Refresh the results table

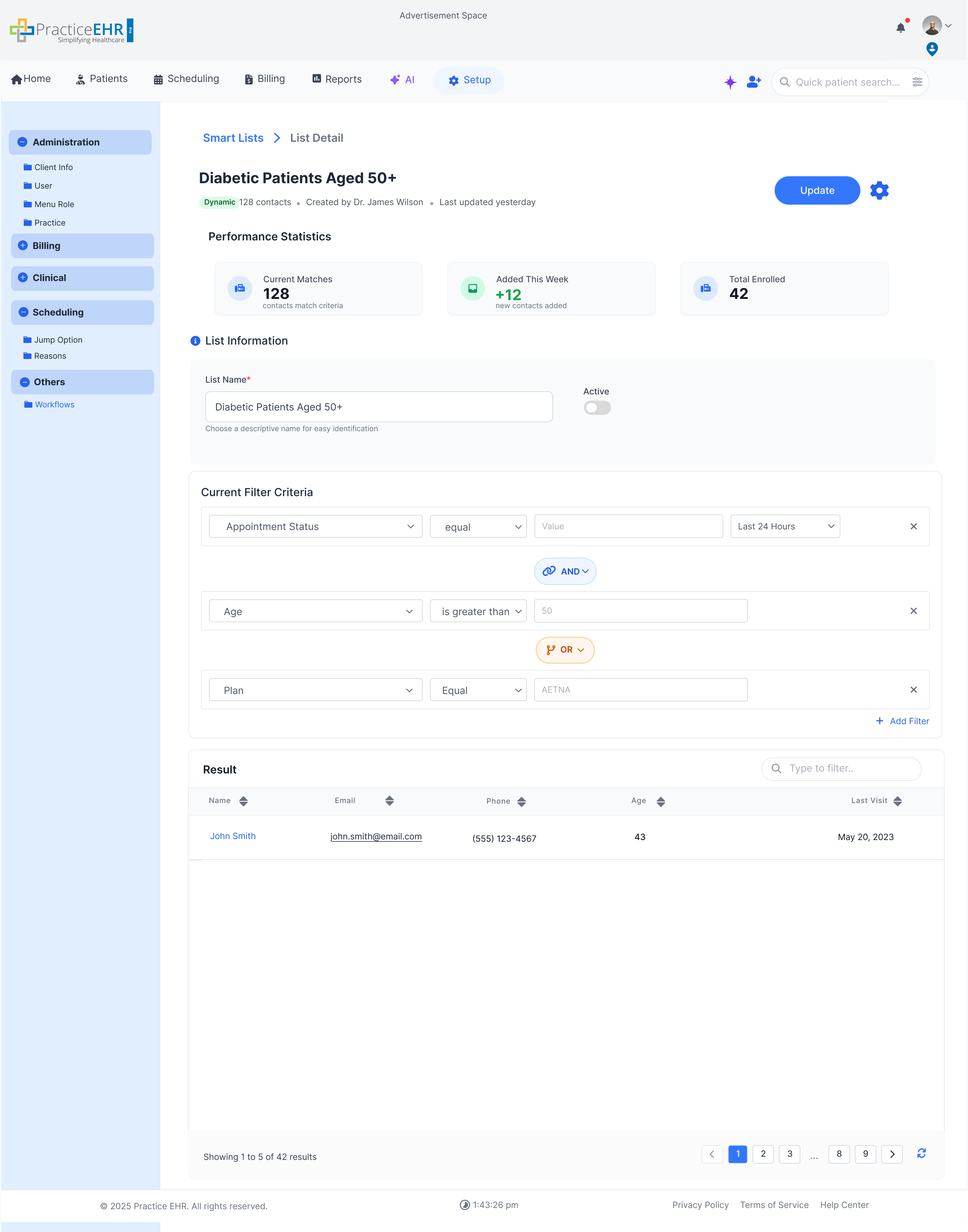(x=922, y=1154)
